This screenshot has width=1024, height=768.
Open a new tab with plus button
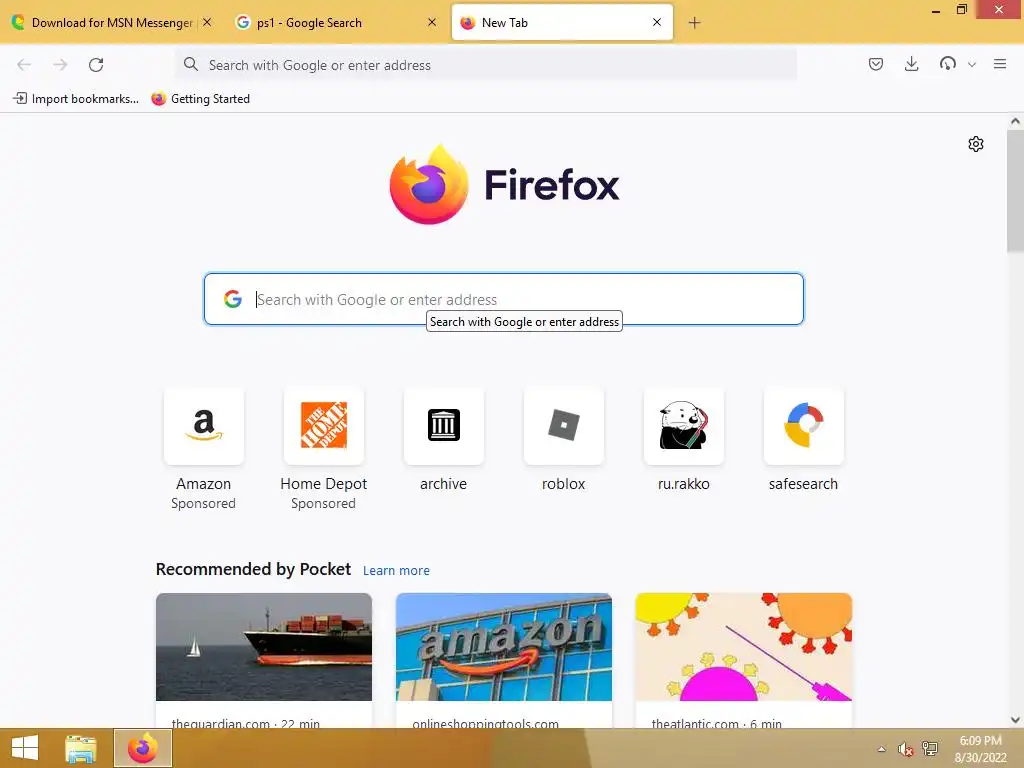(x=694, y=23)
